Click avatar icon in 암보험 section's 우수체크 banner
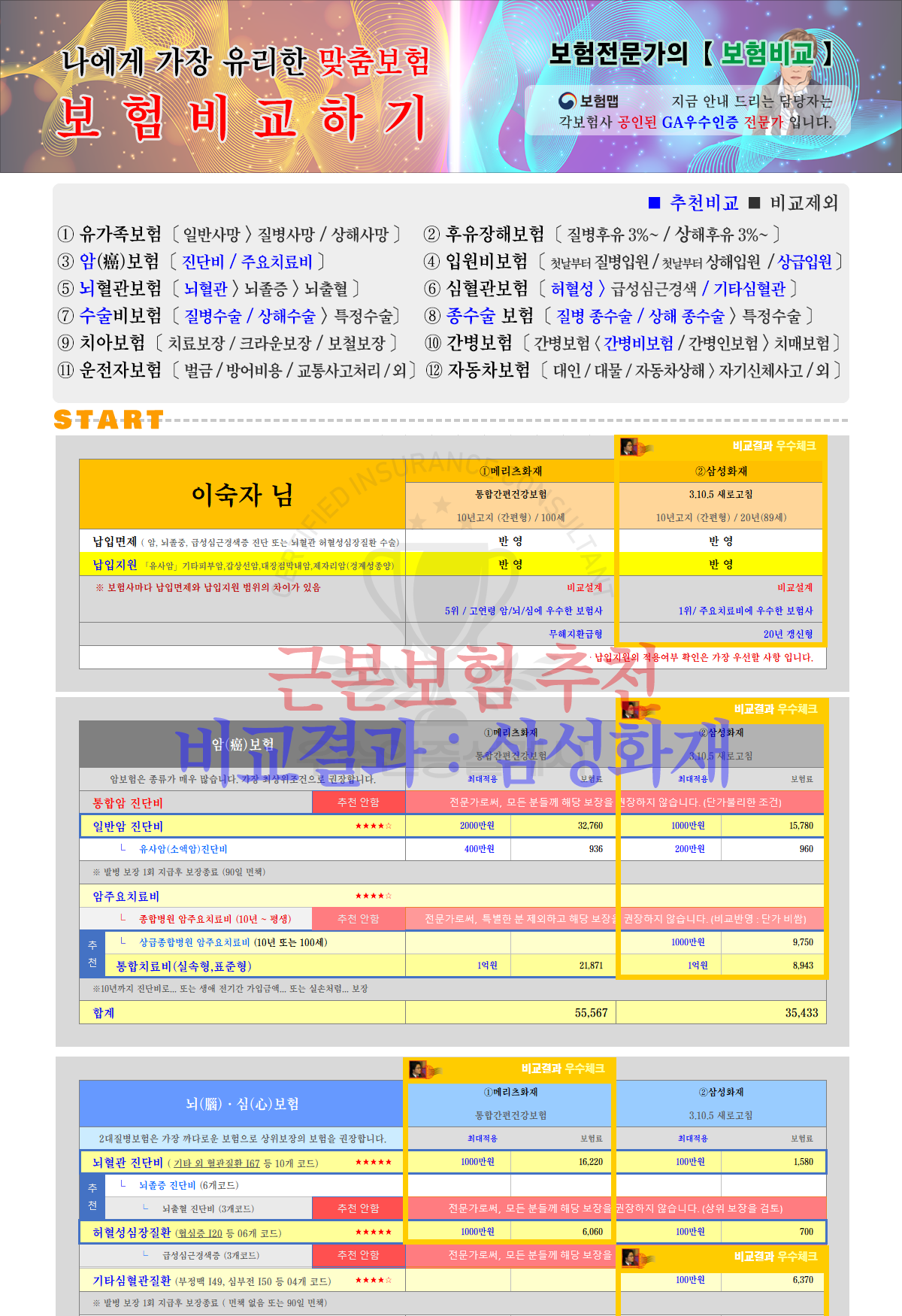This screenshot has width=902, height=1316. (638, 710)
